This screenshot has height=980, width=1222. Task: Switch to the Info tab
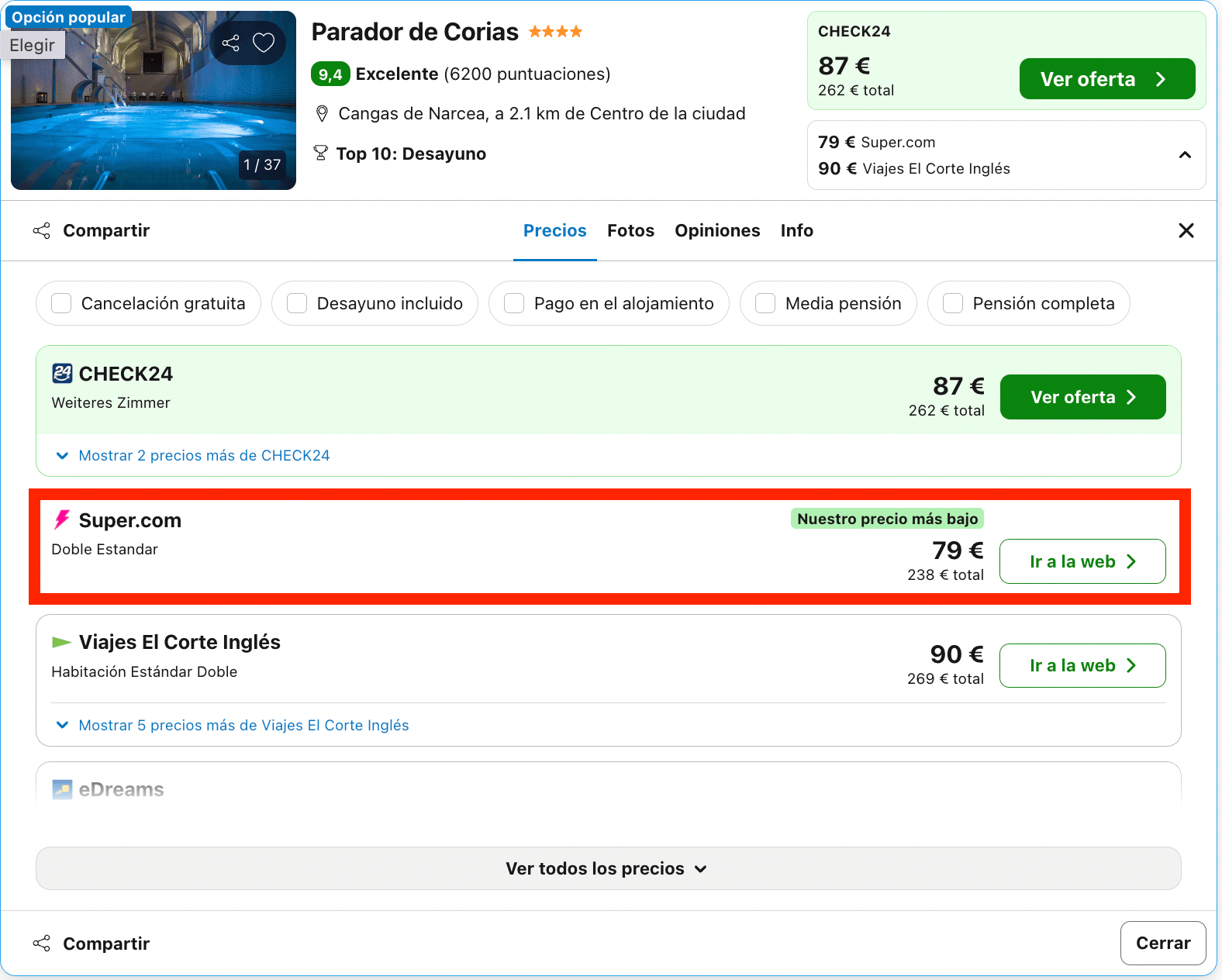pyautogui.click(x=796, y=230)
